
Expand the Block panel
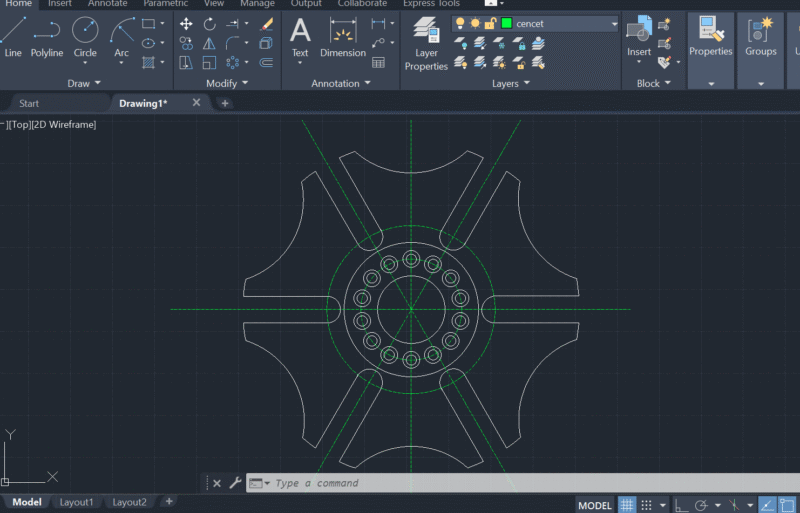pyautogui.click(x=654, y=83)
